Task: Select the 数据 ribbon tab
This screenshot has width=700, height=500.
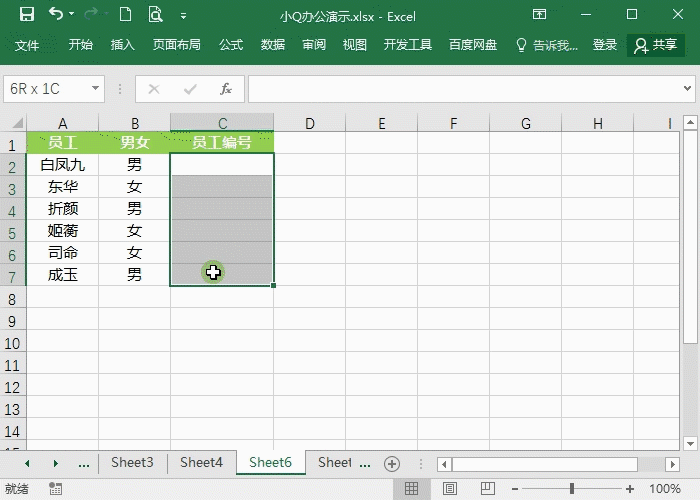Action: pos(273,45)
